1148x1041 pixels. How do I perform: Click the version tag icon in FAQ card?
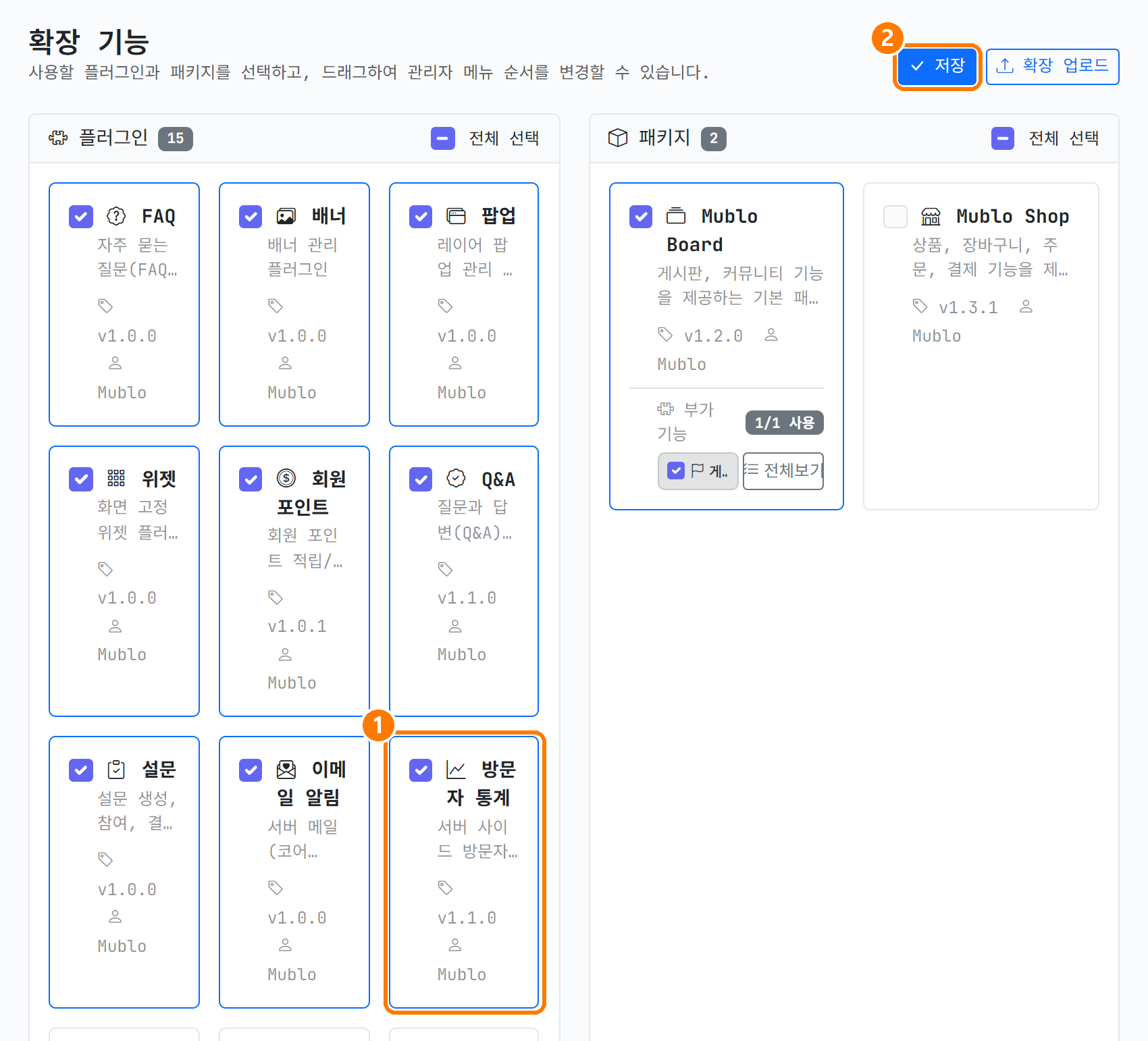[105, 306]
